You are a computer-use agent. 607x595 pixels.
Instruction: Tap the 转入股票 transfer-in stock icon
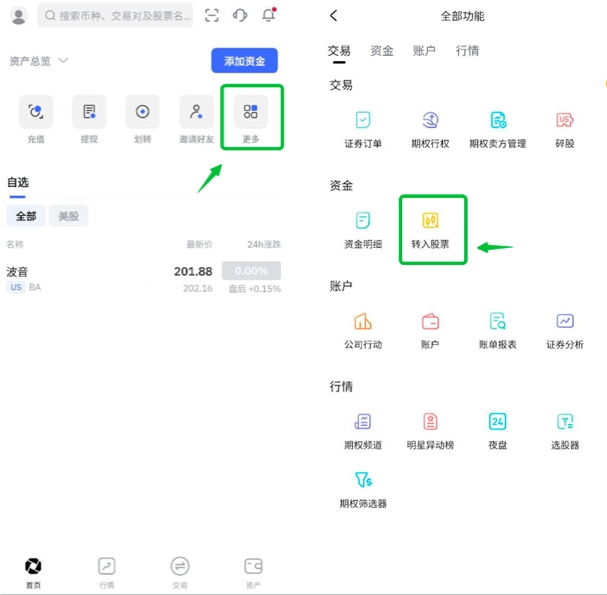click(431, 221)
